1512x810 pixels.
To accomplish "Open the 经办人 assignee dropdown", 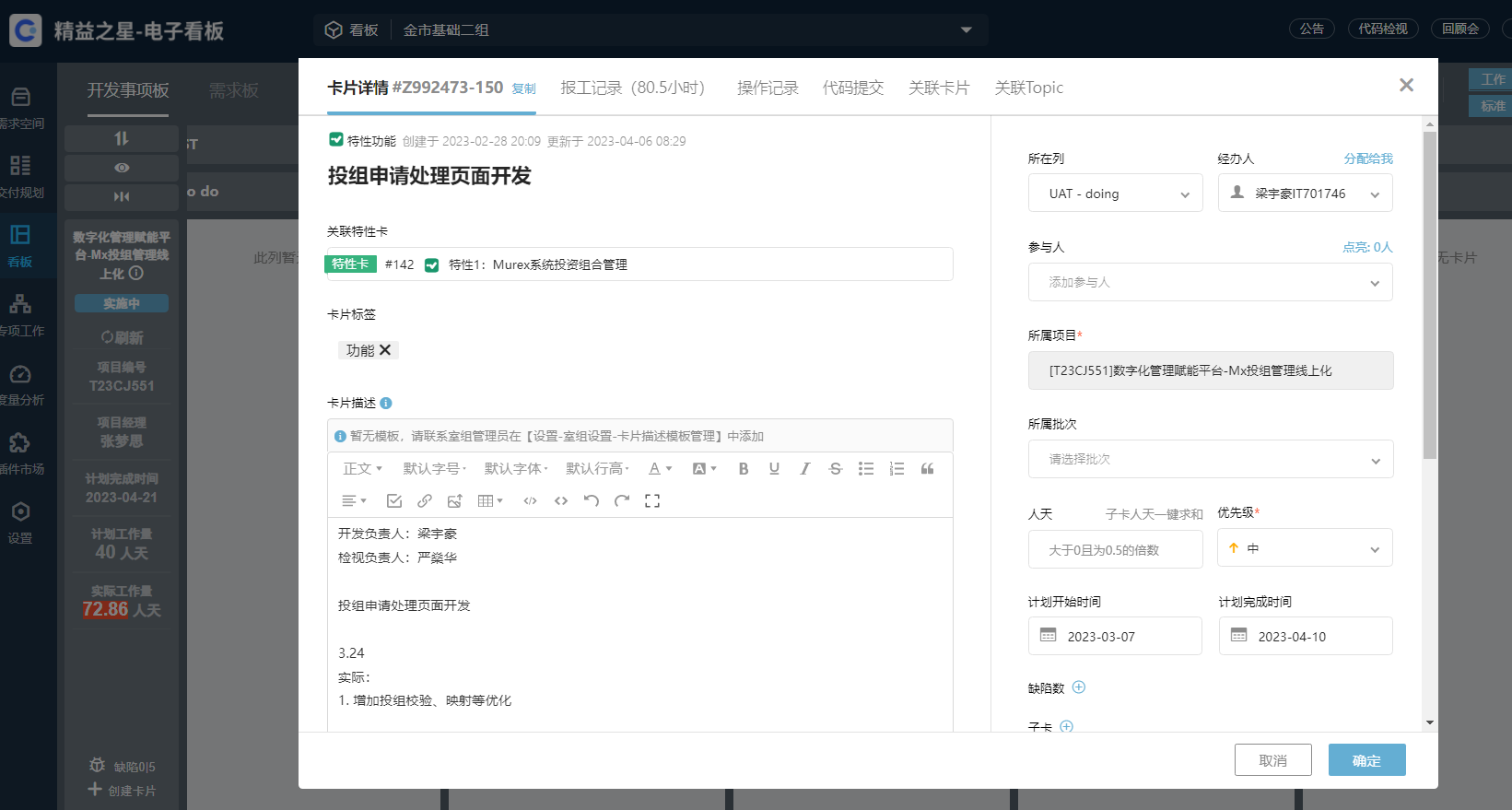I will coord(1305,194).
